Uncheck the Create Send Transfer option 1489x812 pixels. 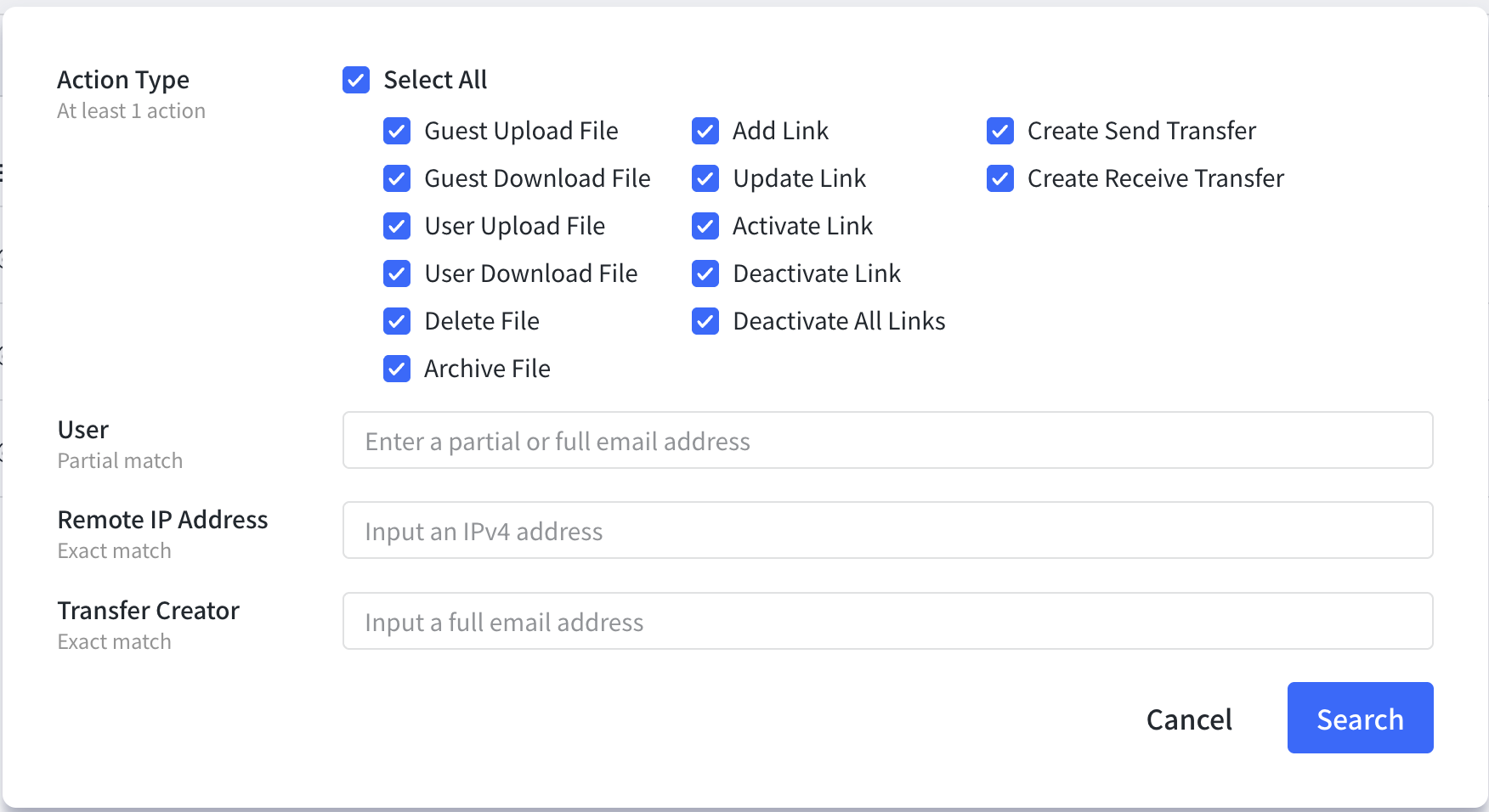(1000, 131)
